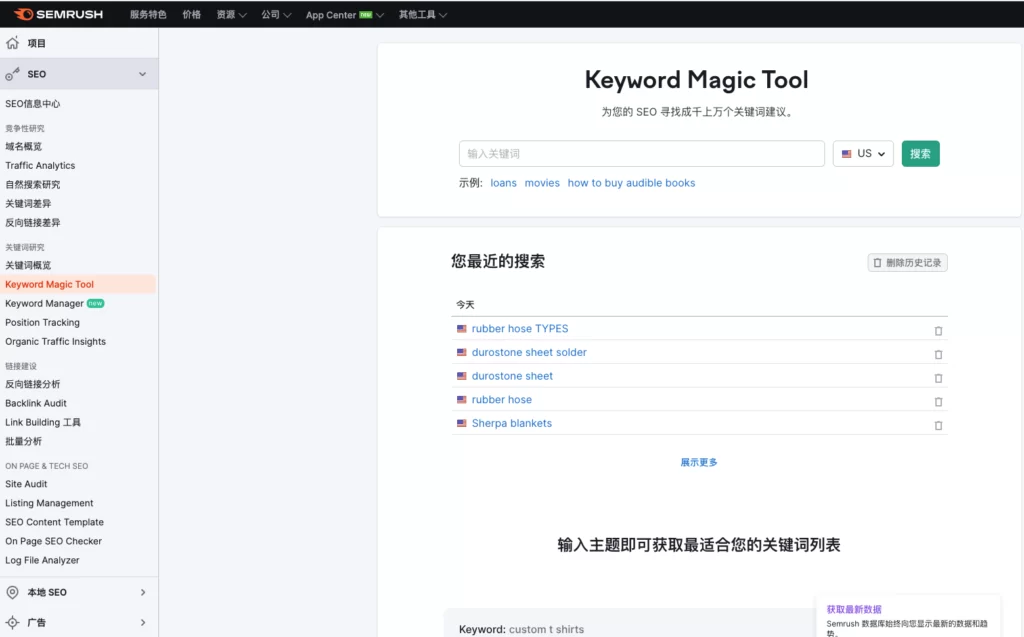This screenshot has width=1024, height=637.
Task: Open 反向链接分析
Action: pos(33,384)
